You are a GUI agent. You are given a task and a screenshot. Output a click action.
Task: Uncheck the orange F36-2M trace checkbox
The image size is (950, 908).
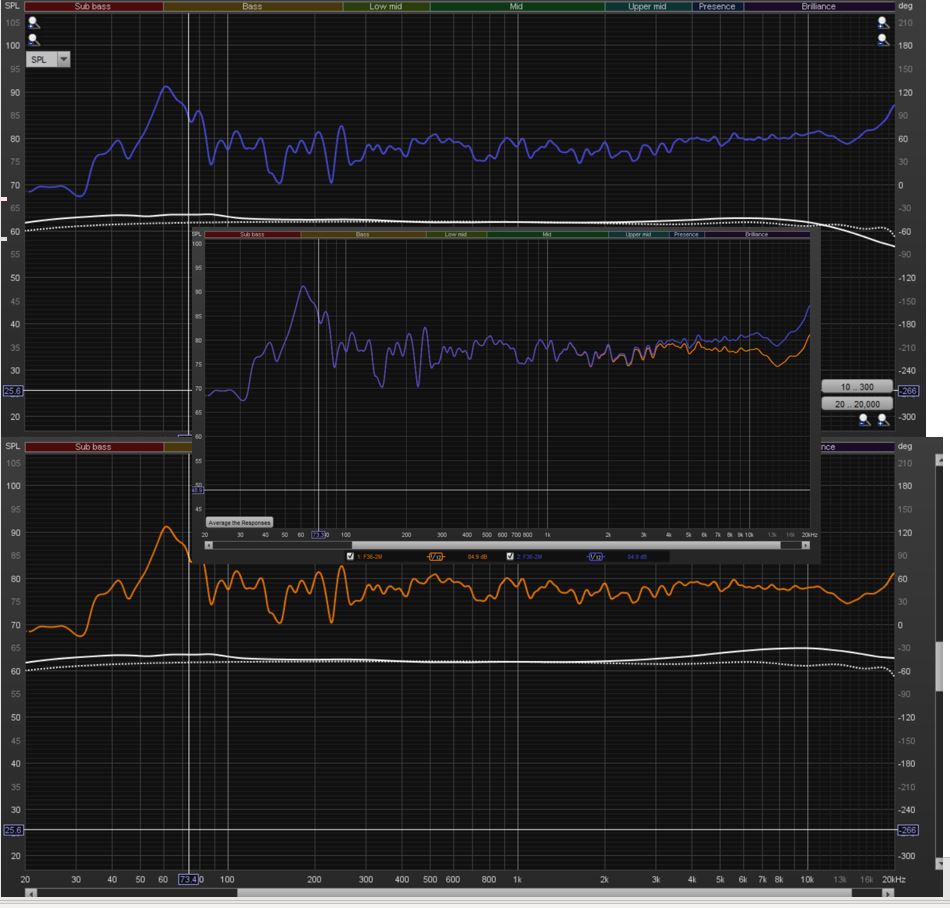click(350, 556)
